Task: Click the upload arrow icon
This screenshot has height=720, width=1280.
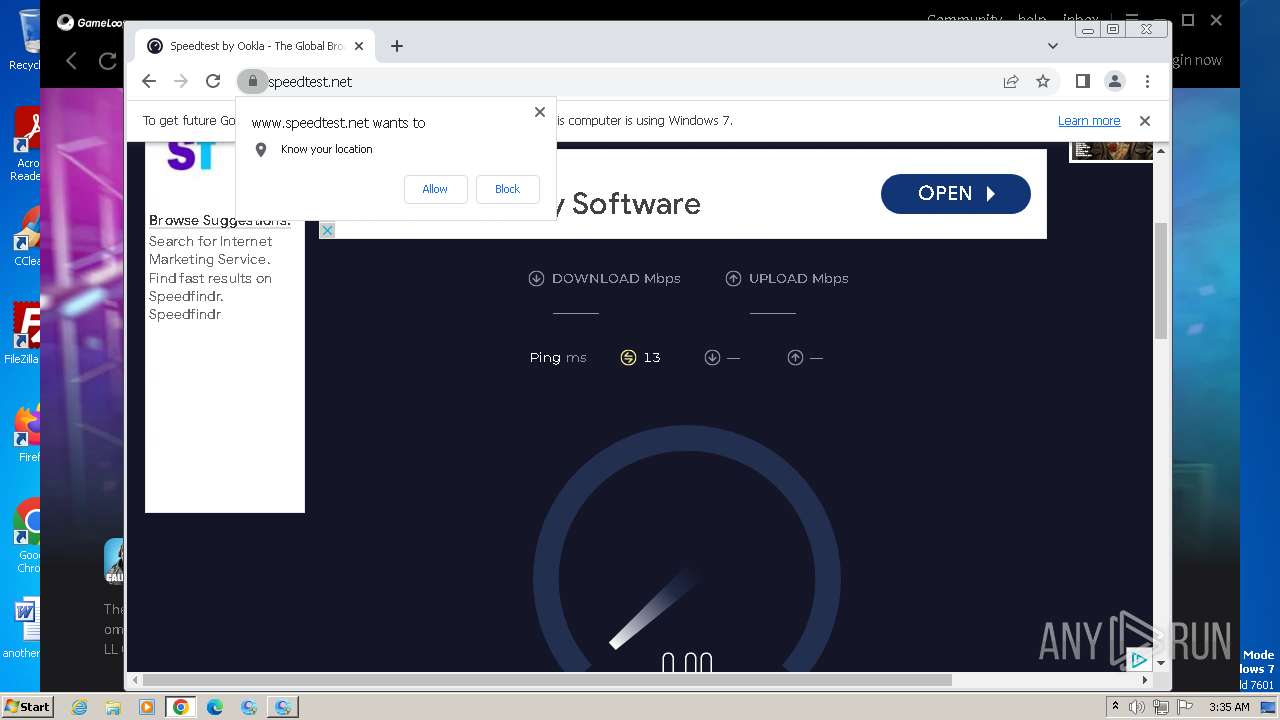Action: click(x=733, y=279)
